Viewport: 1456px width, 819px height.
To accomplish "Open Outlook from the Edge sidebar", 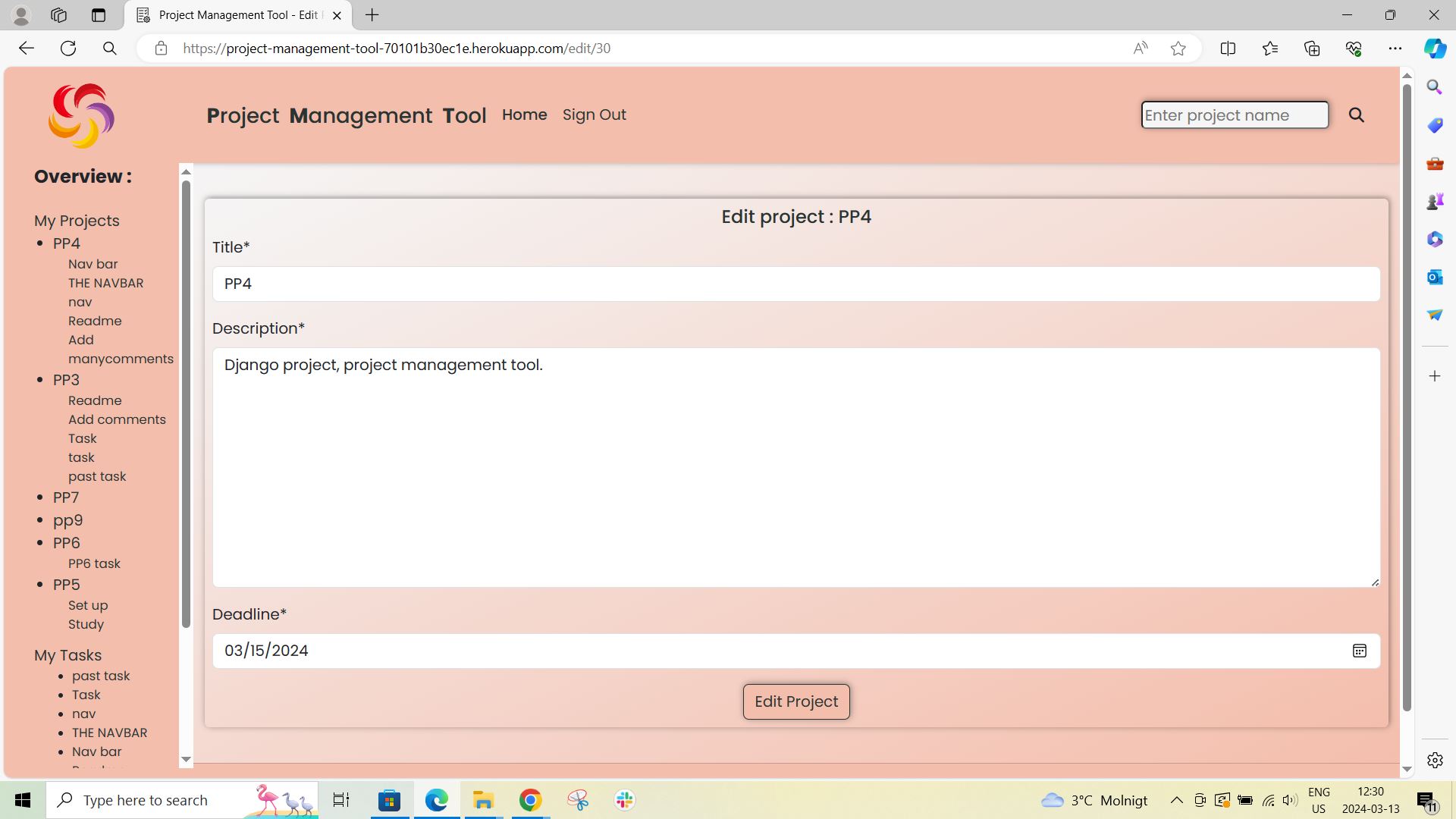I will point(1434,277).
